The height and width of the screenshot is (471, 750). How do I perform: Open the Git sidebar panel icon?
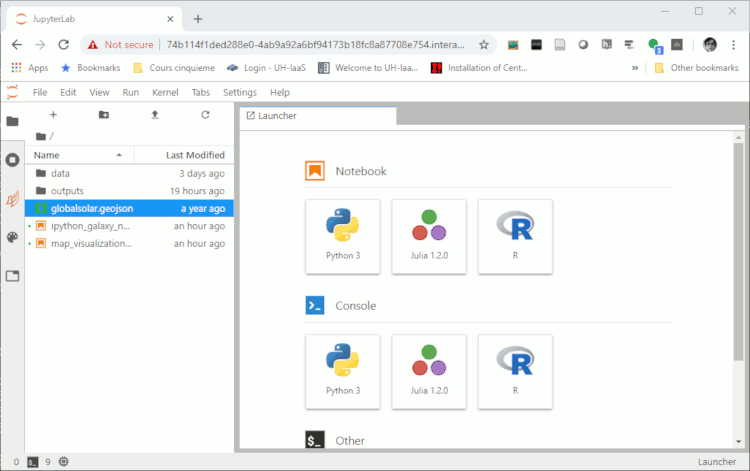tap(12, 199)
